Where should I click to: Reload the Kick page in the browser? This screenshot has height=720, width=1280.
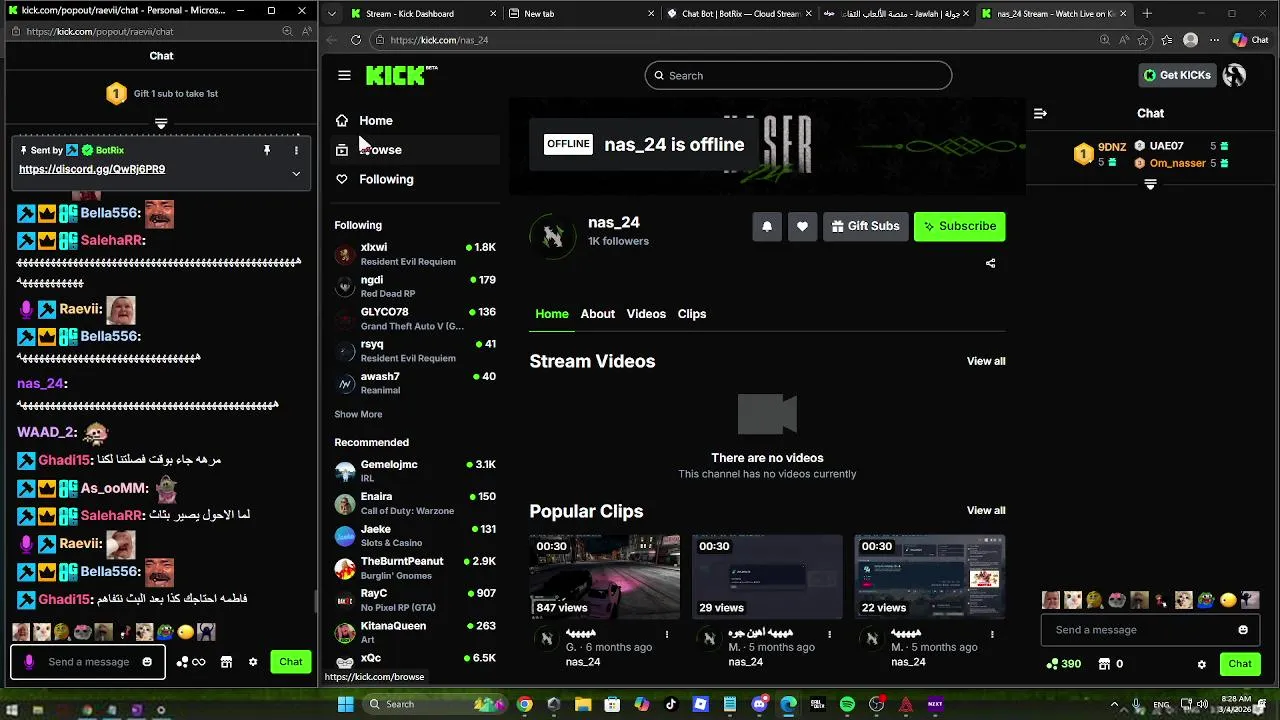356,40
